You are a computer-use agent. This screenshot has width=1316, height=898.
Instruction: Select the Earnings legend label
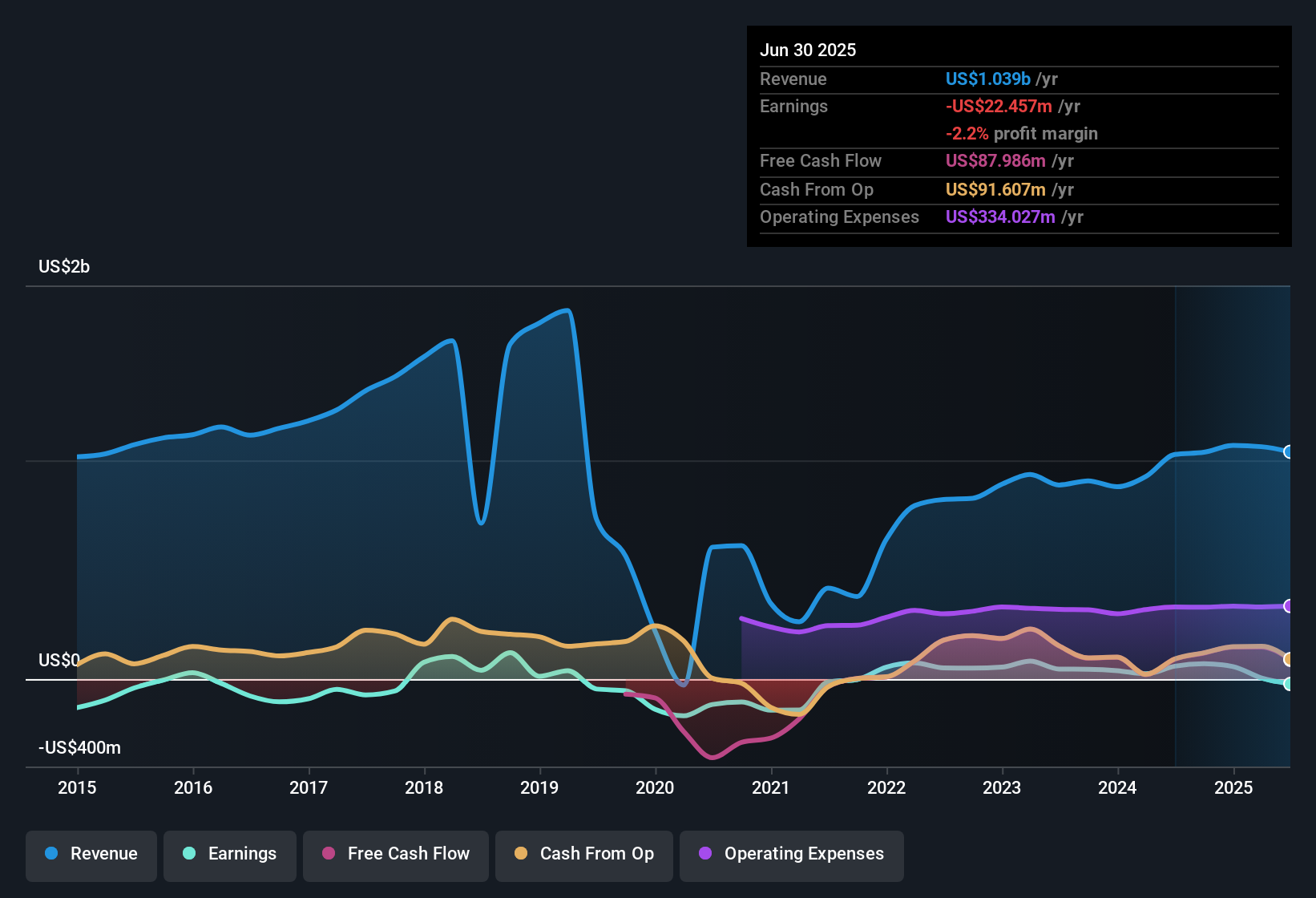click(x=241, y=854)
